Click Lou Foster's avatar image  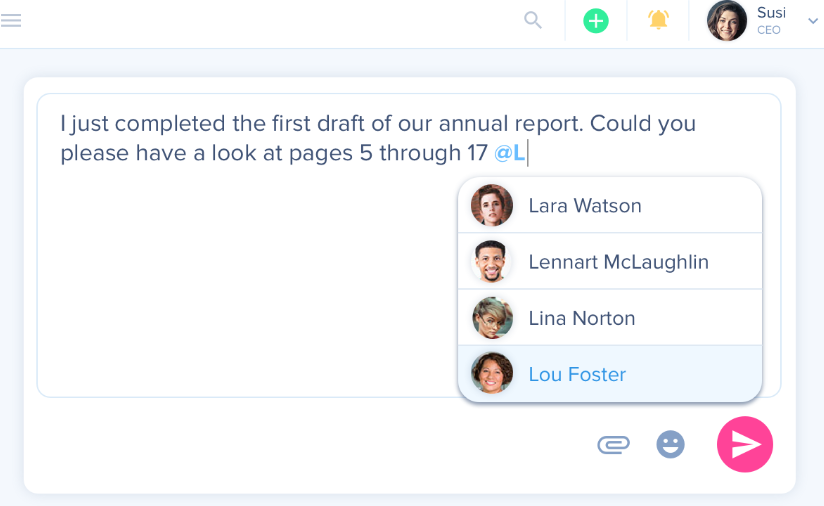pyautogui.click(x=492, y=374)
